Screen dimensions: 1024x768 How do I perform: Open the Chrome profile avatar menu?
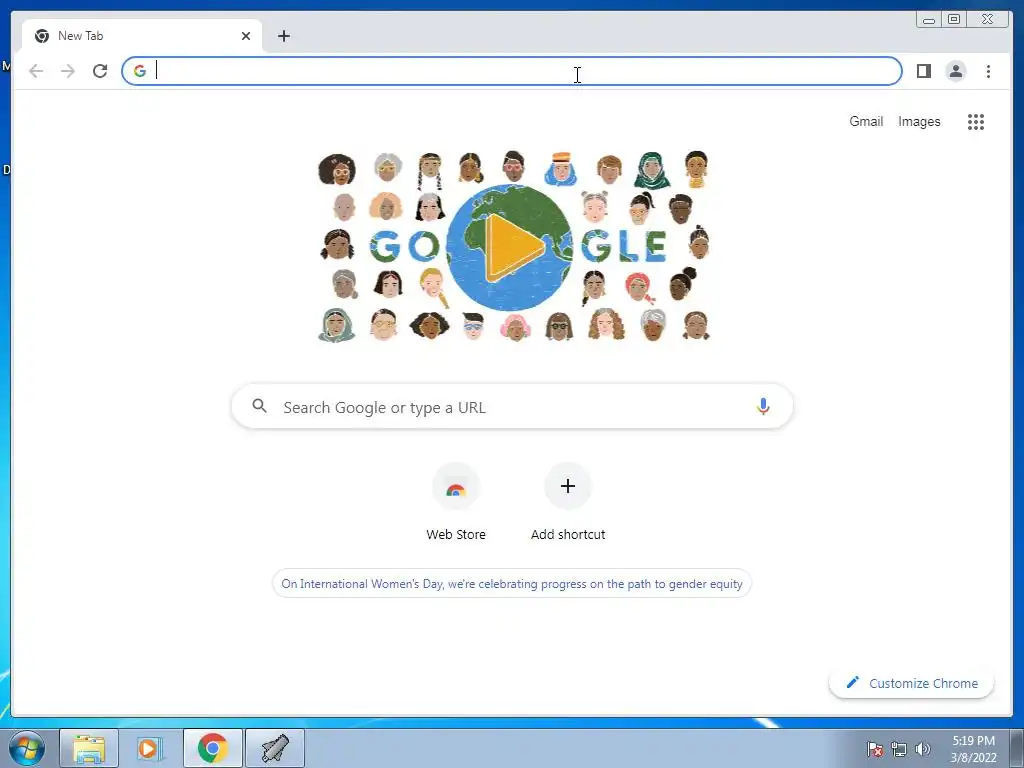click(x=955, y=71)
